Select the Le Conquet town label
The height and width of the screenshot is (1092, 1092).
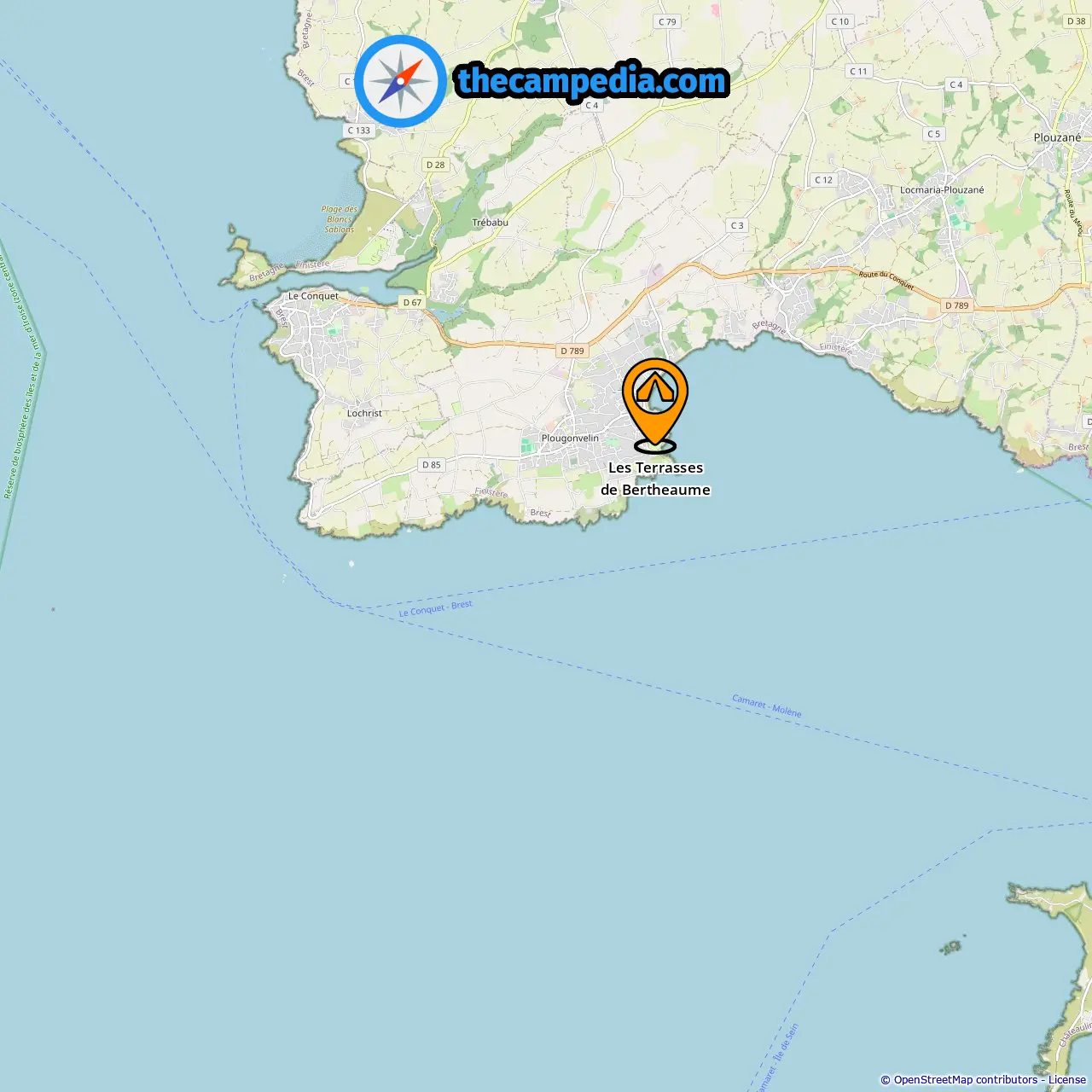313,296
